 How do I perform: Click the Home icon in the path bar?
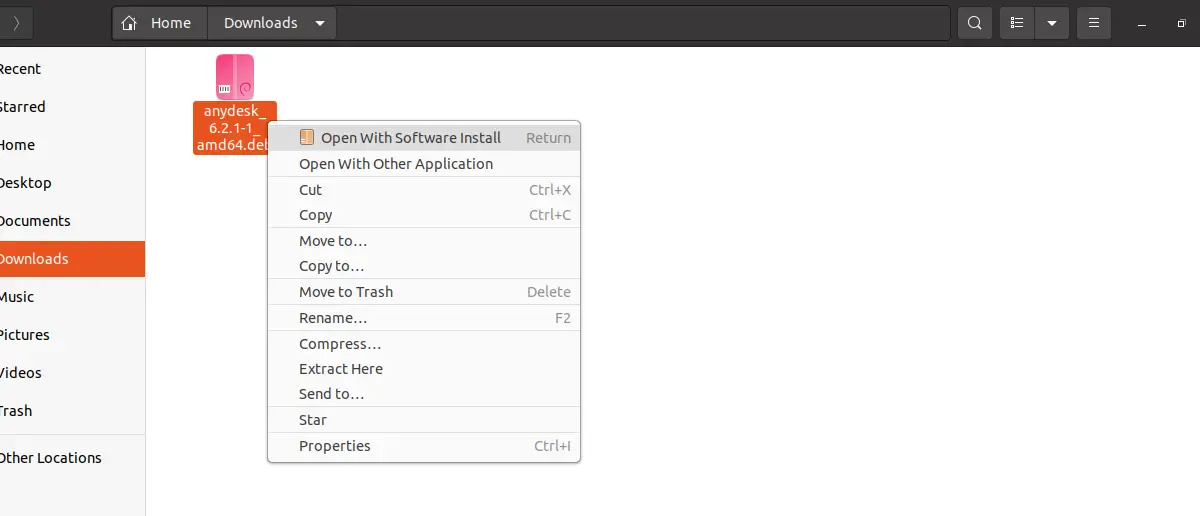[x=129, y=22]
